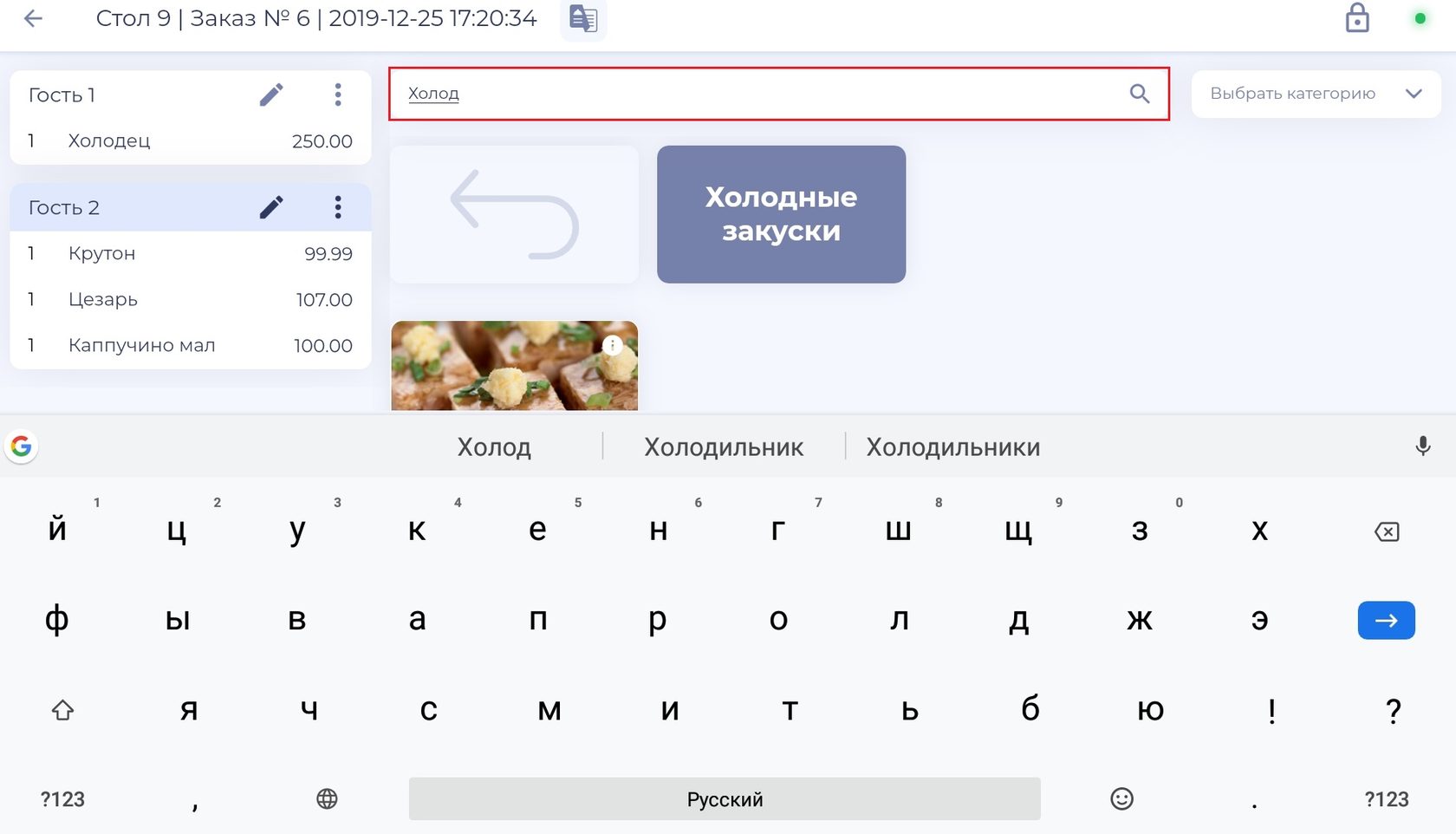Tap the microphone voice input icon
Image resolution: width=1456 pixels, height=834 pixels.
[x=1422, y=446]
